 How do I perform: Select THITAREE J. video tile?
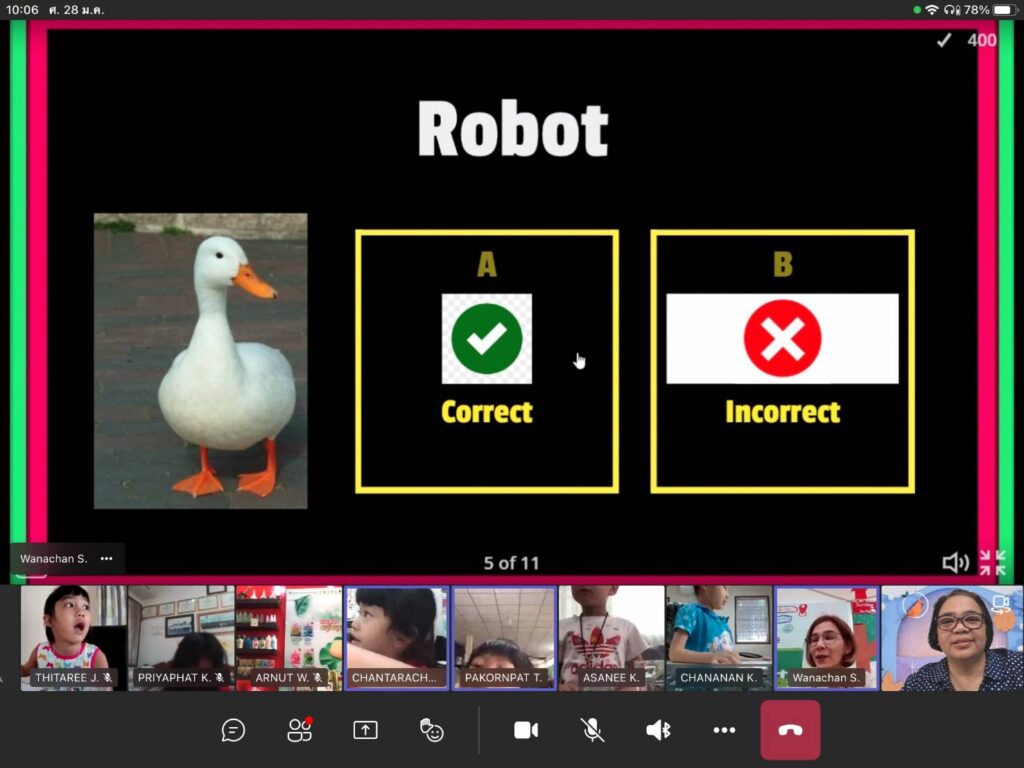(73, 637)
